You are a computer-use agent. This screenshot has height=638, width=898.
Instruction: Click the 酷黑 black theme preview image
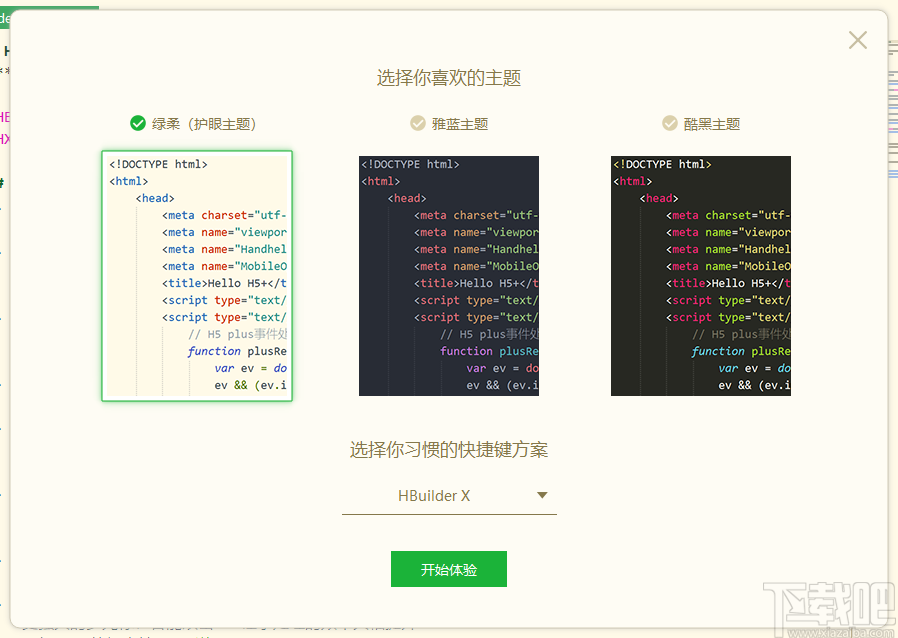(x=700, y=276)
